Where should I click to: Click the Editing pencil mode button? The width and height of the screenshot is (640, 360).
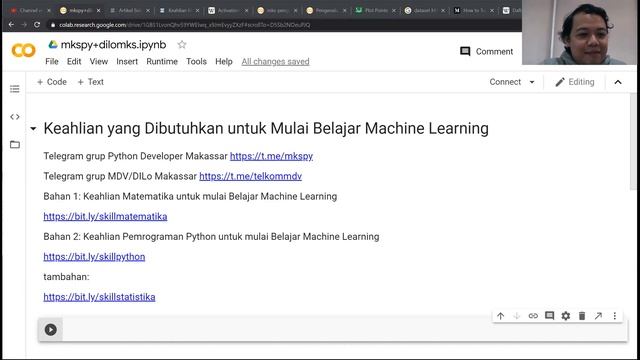click(575, 82)
